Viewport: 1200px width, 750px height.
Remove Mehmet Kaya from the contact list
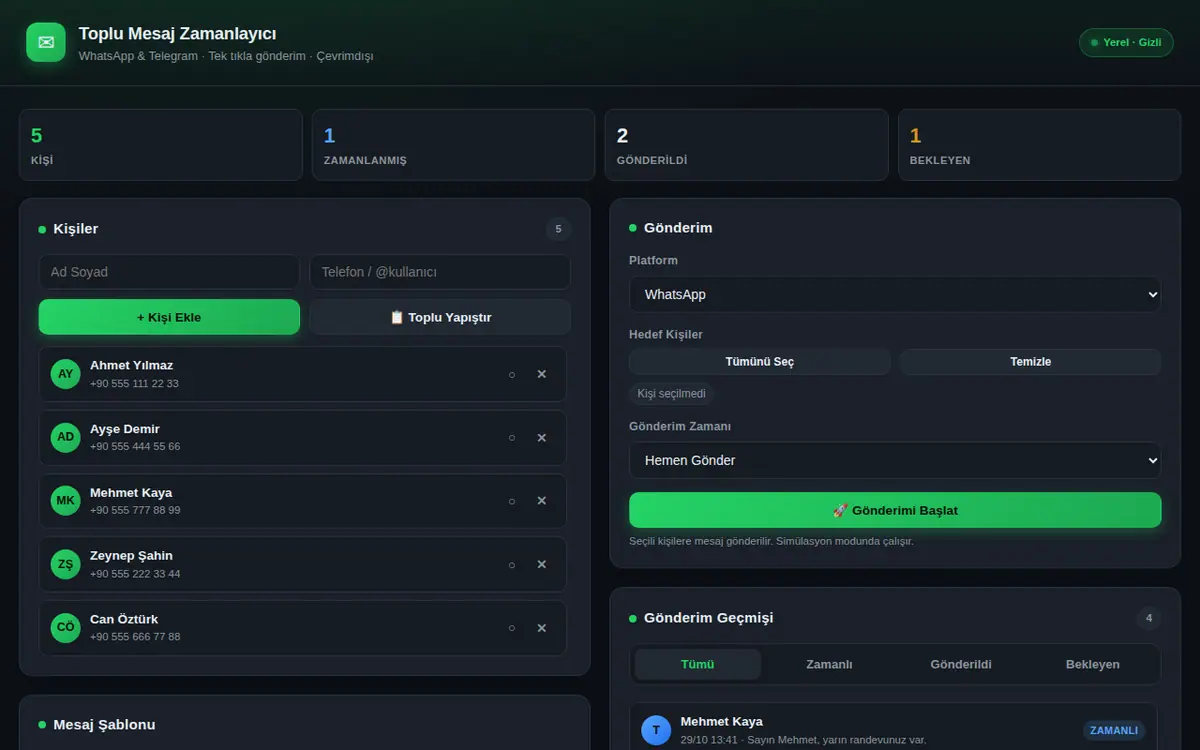542,501
